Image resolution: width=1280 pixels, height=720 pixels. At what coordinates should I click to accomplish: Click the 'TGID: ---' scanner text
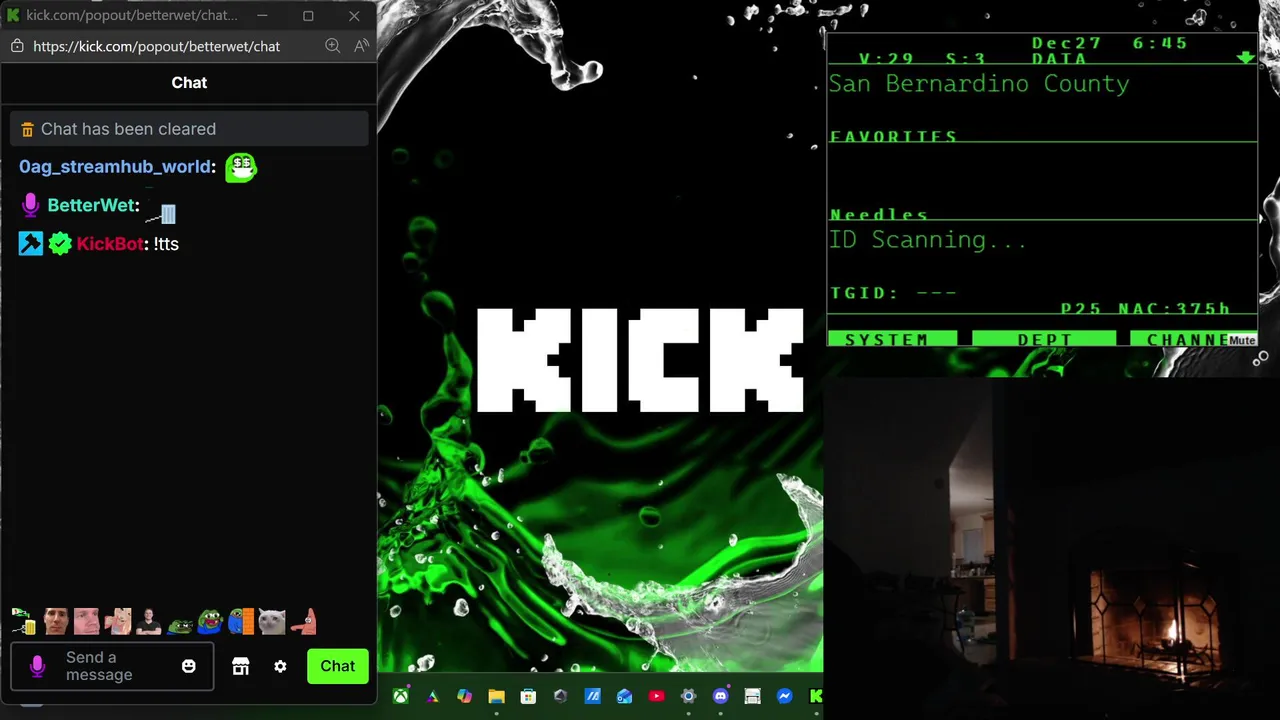(894, 293)
